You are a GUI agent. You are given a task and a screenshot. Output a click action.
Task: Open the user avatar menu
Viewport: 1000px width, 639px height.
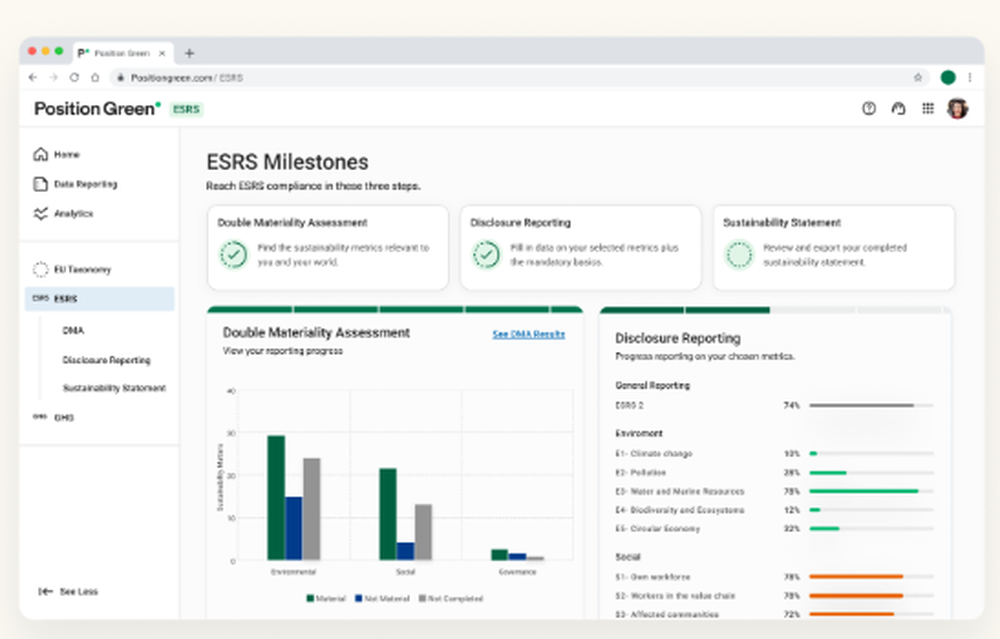(957, 108)
